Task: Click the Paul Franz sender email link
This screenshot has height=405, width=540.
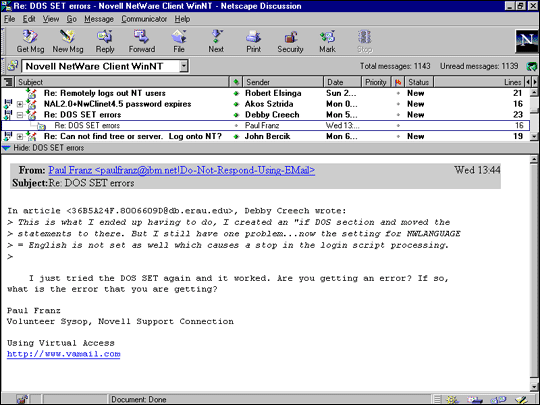Action: [x=181, y=170]
